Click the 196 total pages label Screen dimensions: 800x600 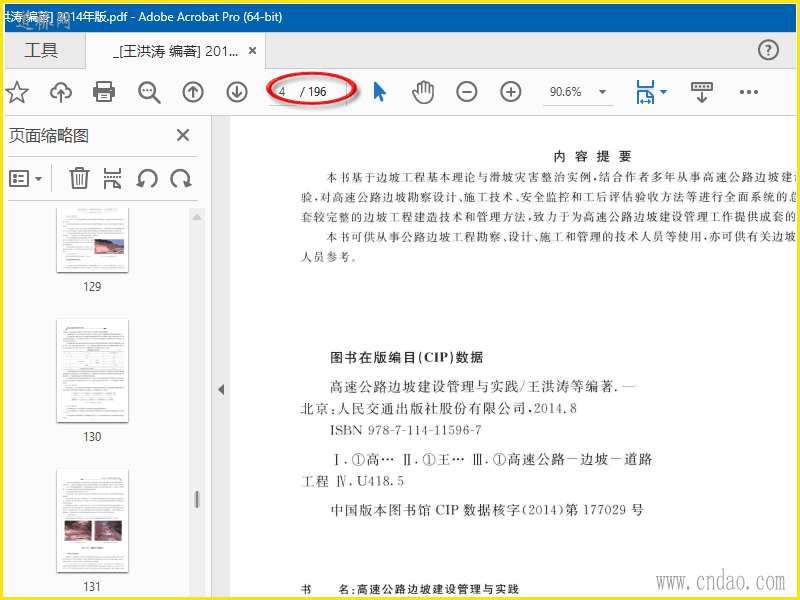317,92
